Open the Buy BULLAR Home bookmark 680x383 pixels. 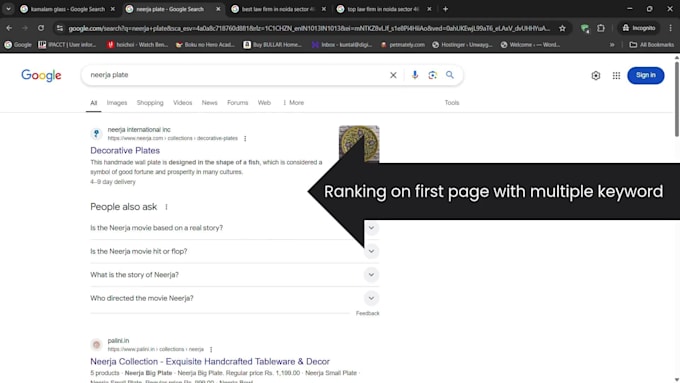tap(273, 45)
